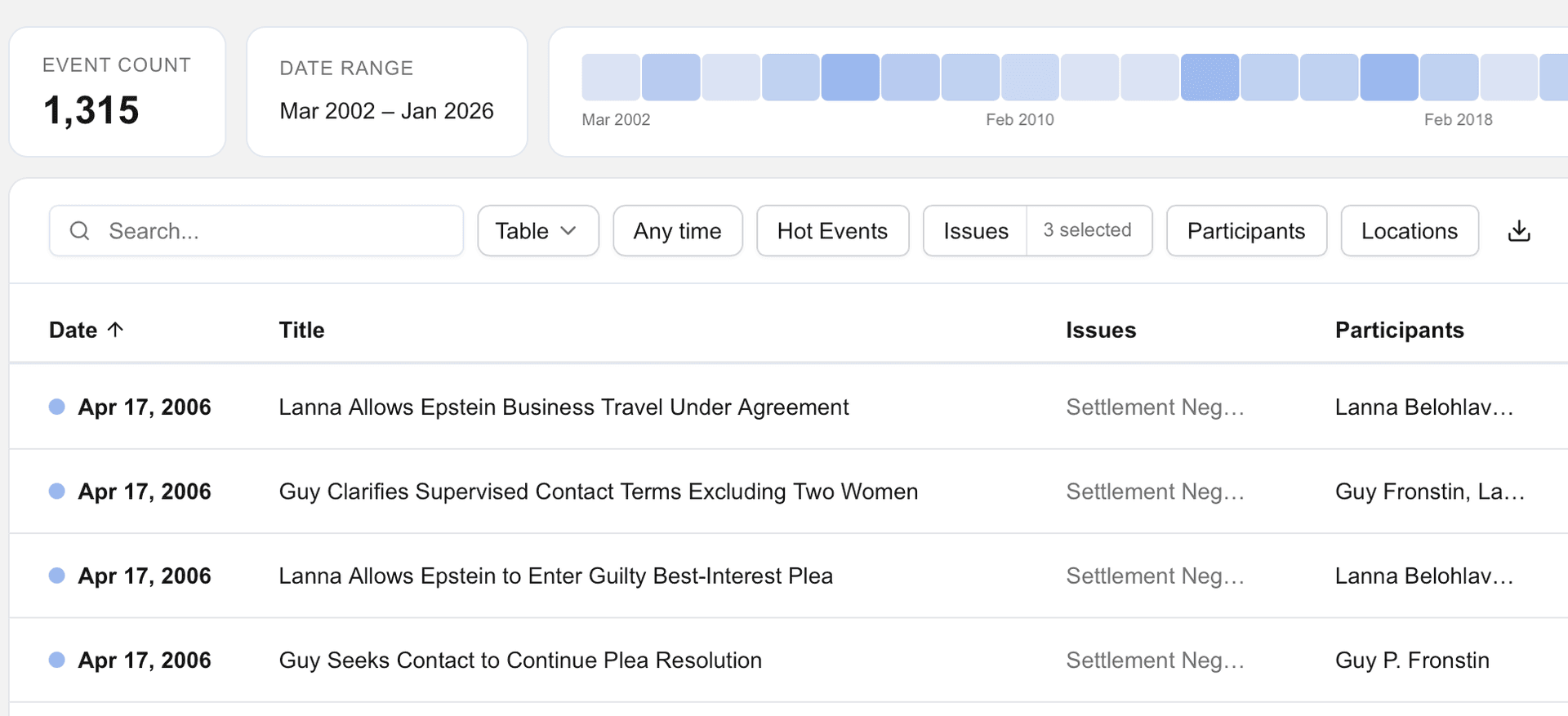Viewport: 1568px width, 716px height.
Task: Select first timeline block above Mar 2002
Action: (610, 78)
